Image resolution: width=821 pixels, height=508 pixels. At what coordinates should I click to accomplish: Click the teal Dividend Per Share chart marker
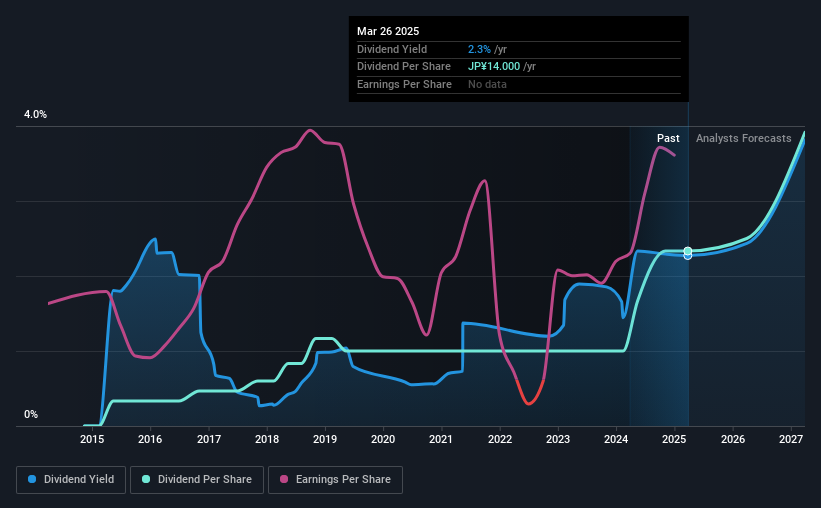tap(688, 251)
